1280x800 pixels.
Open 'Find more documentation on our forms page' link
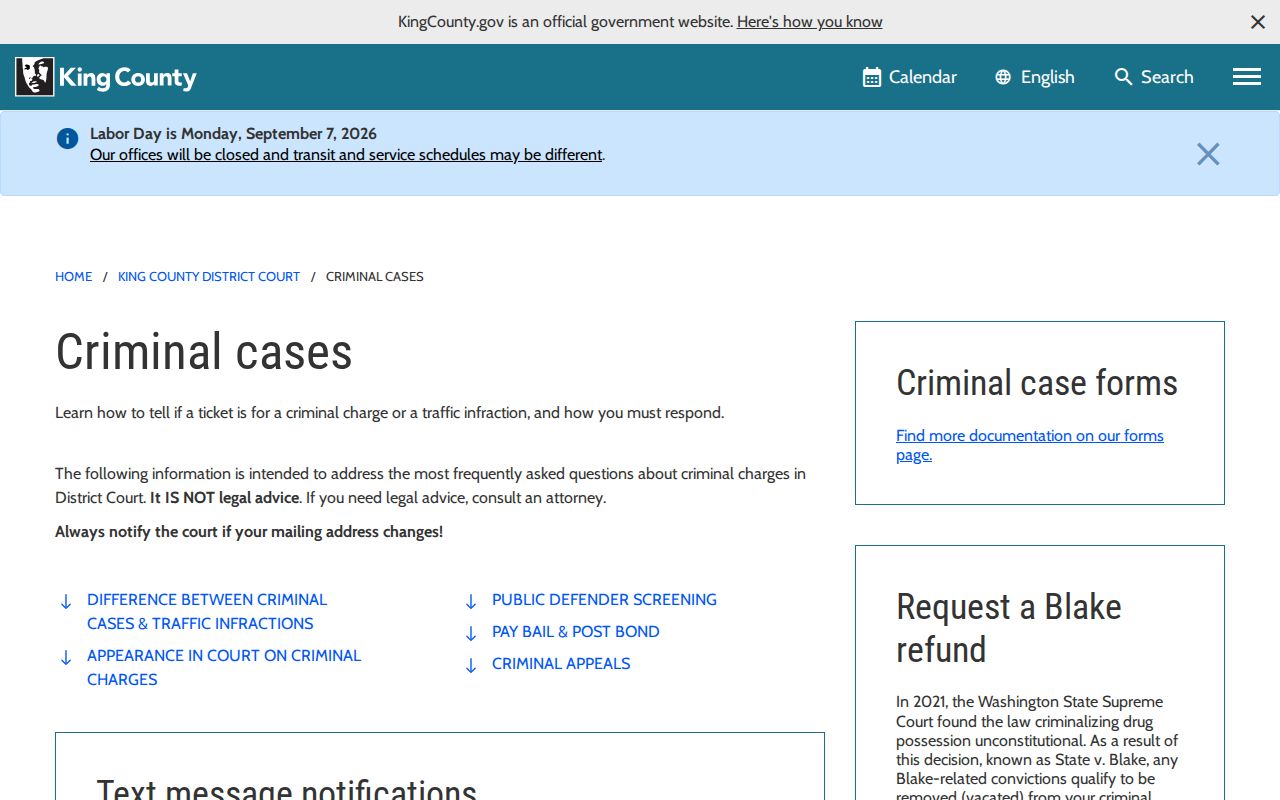pos(1030,445)
